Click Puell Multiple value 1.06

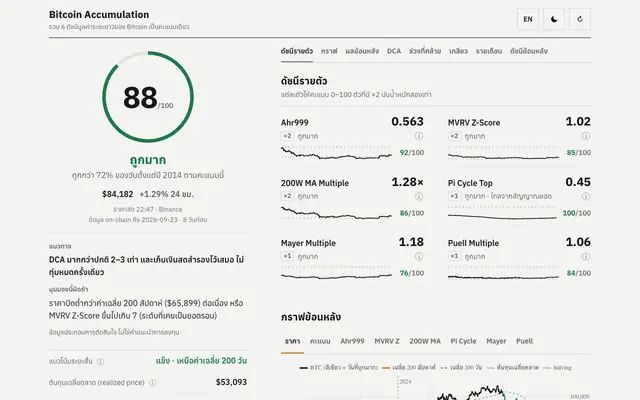click(578, 242)
